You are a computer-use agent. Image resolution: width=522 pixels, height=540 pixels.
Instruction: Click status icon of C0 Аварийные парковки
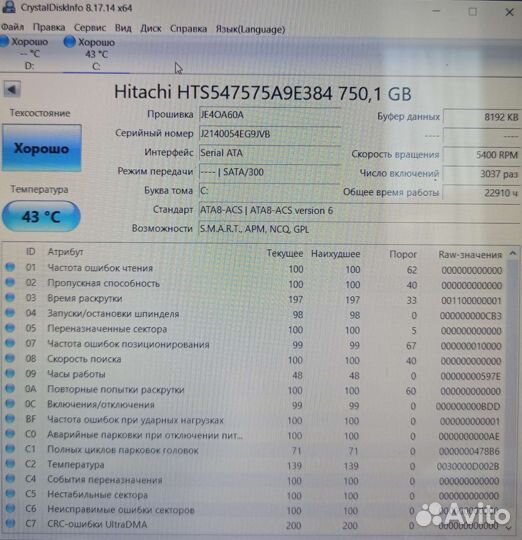coord(10,434)
